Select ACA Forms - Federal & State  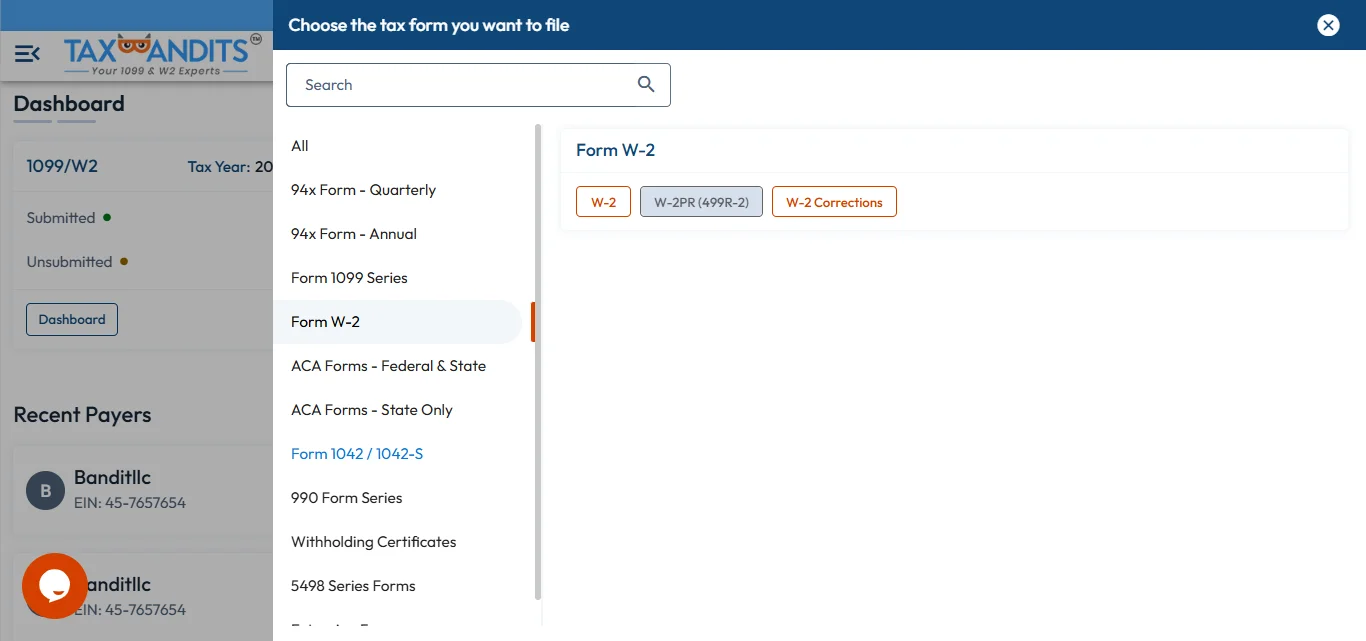tap(388, 365)
